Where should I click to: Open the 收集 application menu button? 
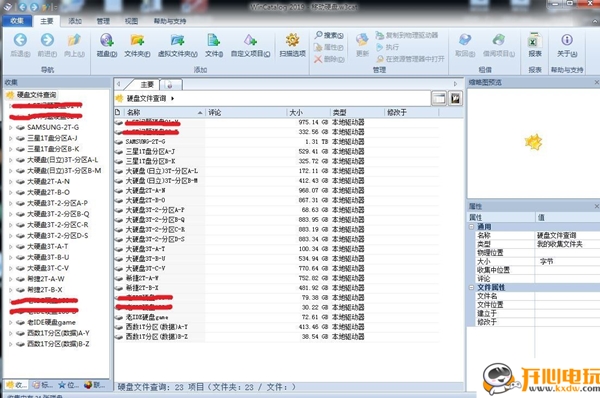[17, 21]
